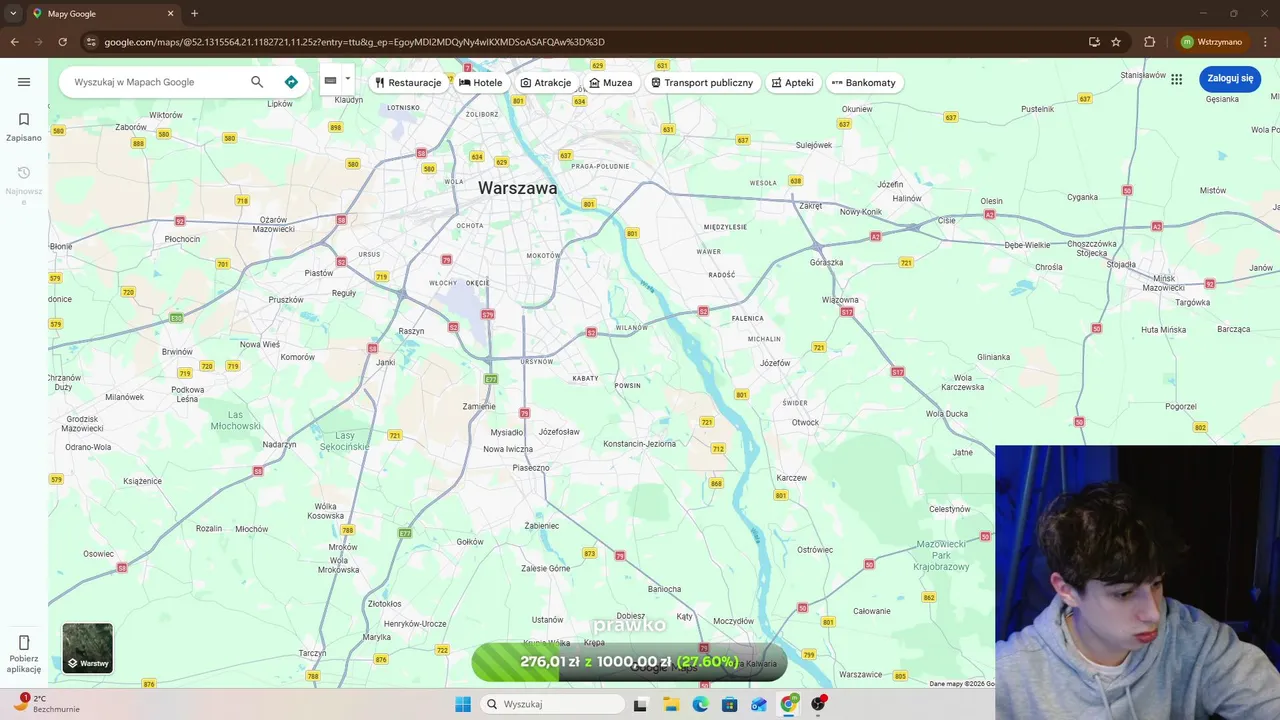Close the Mapy Google tab
The width and height of the screenshot is (1280, 720).
(170, 14)
